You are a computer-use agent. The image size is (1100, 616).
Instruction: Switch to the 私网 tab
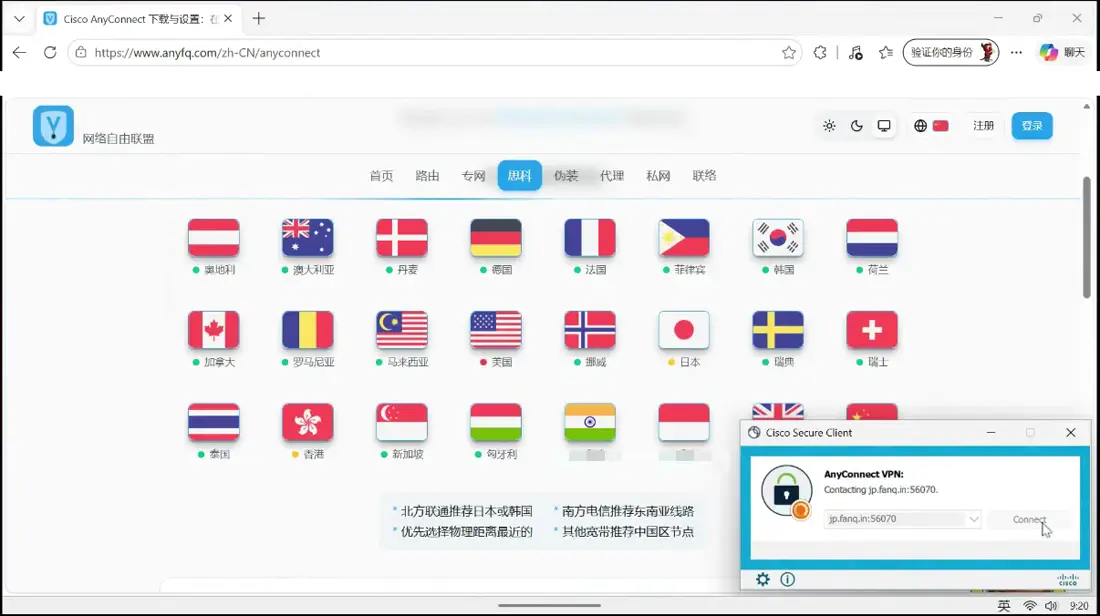(658, 175)
